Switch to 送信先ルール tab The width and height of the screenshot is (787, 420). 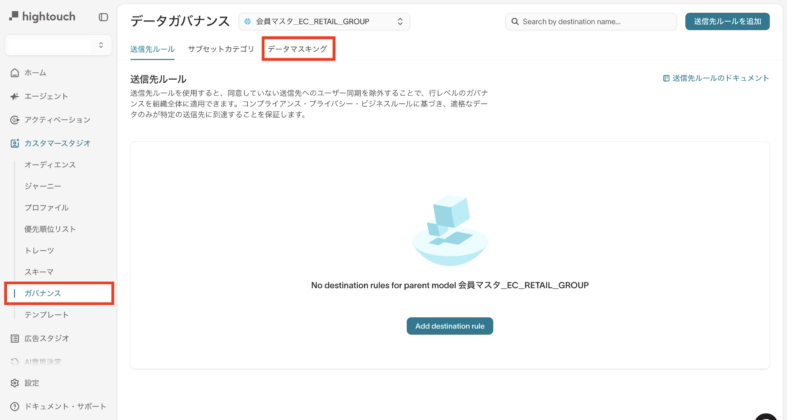coord(153,49)
